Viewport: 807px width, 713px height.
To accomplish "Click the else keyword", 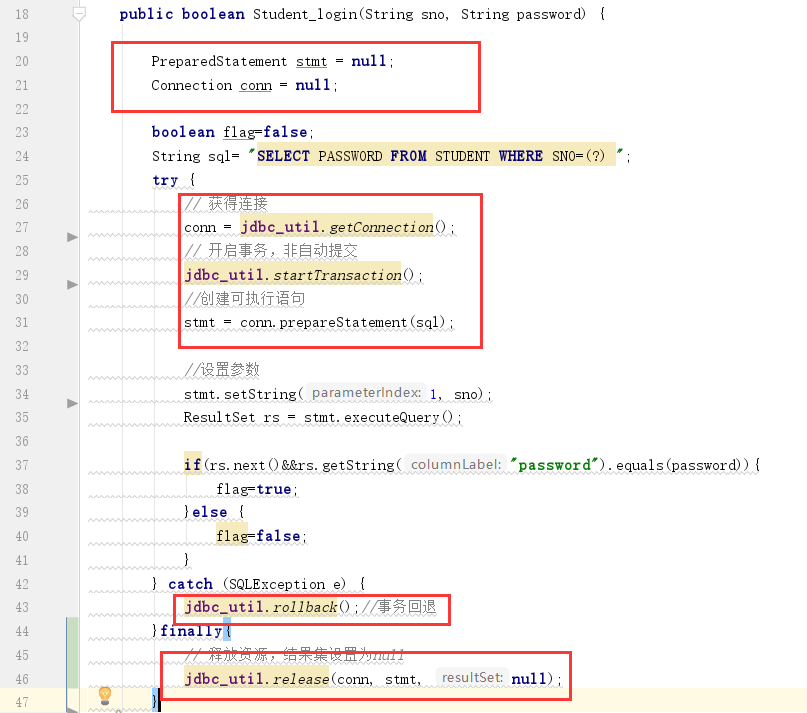I will [x=209, y=513].
